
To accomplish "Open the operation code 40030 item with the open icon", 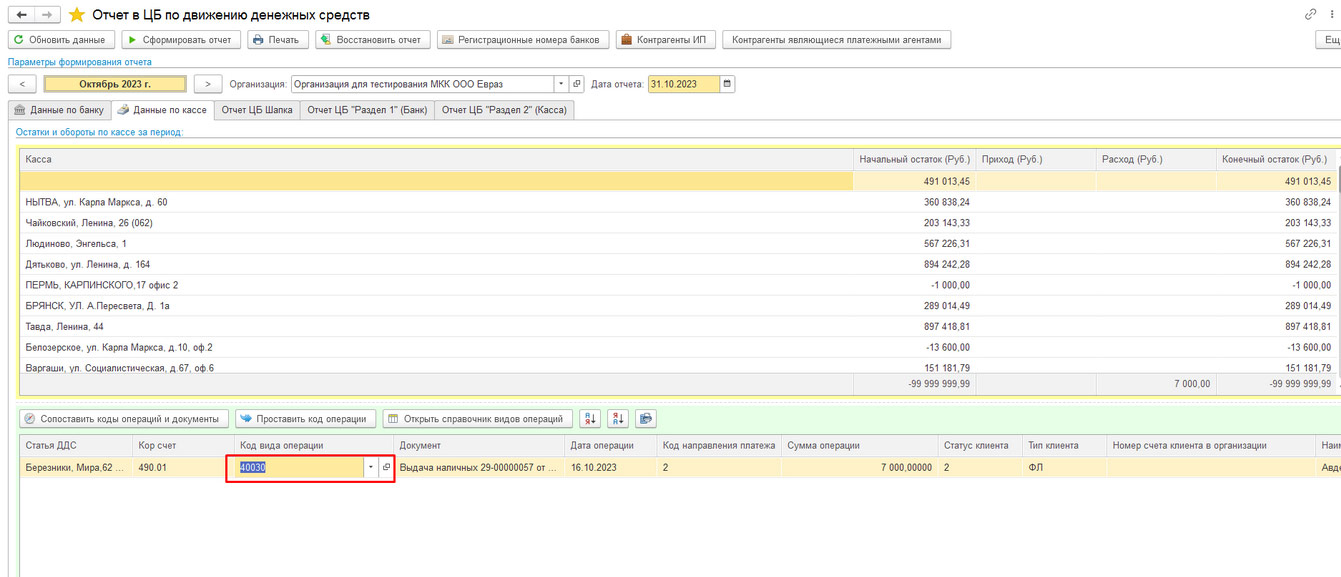I will pyautogui.click(x=387, y=467).
